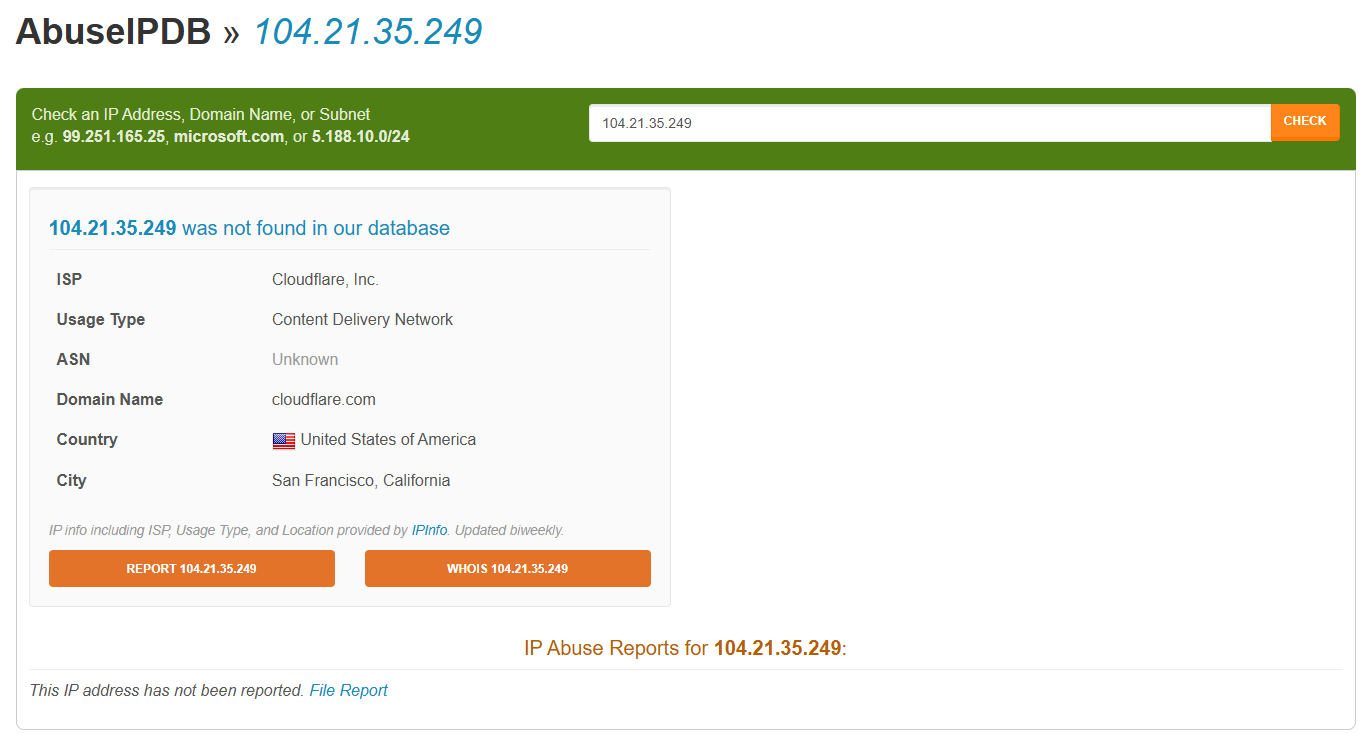Image resolution: width=1372 pixels, height=734 pixels.
Task: Click 'This IP address has not been reported' text
Action: click(x=167, y=690)
